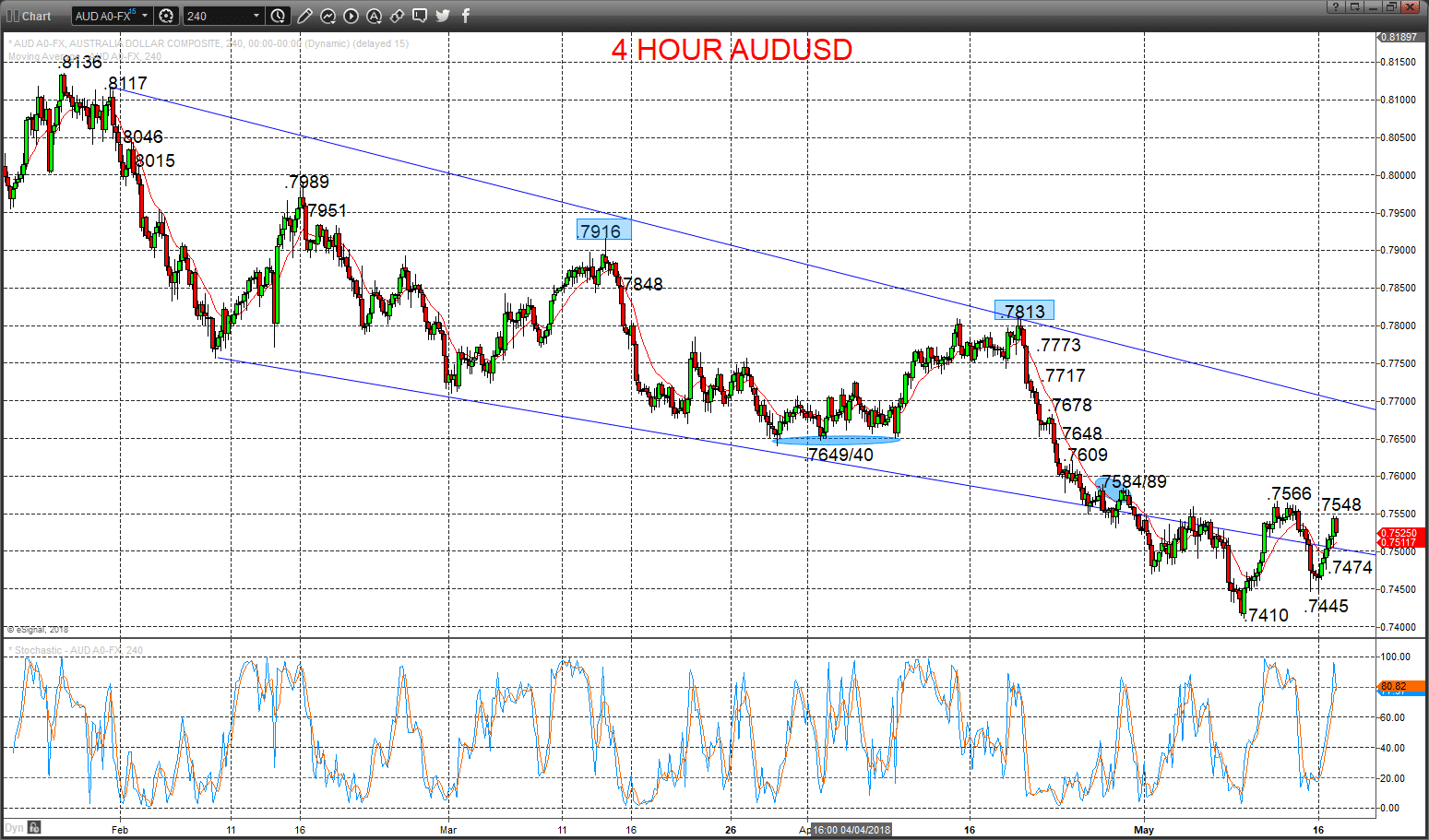Open the window options dropdown icon
This screenshot has width=1429, height=840.
point(1354,6)
